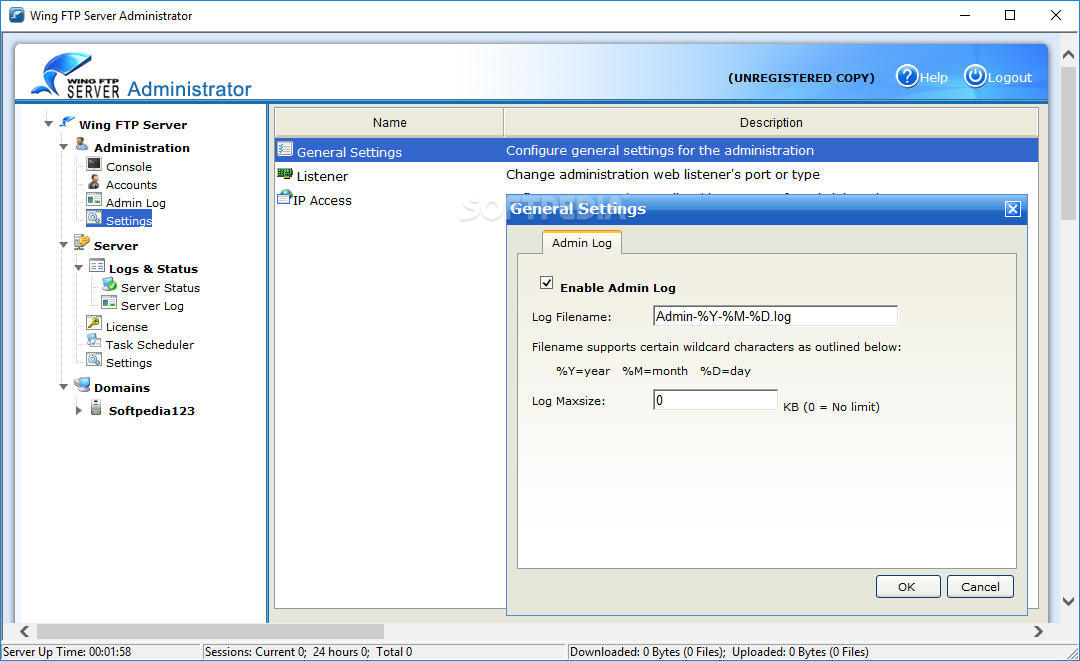Click the Listener port description text
The width and height of the screenshot is (1080, 661).
pyautogui.click(x=663, y=174)
